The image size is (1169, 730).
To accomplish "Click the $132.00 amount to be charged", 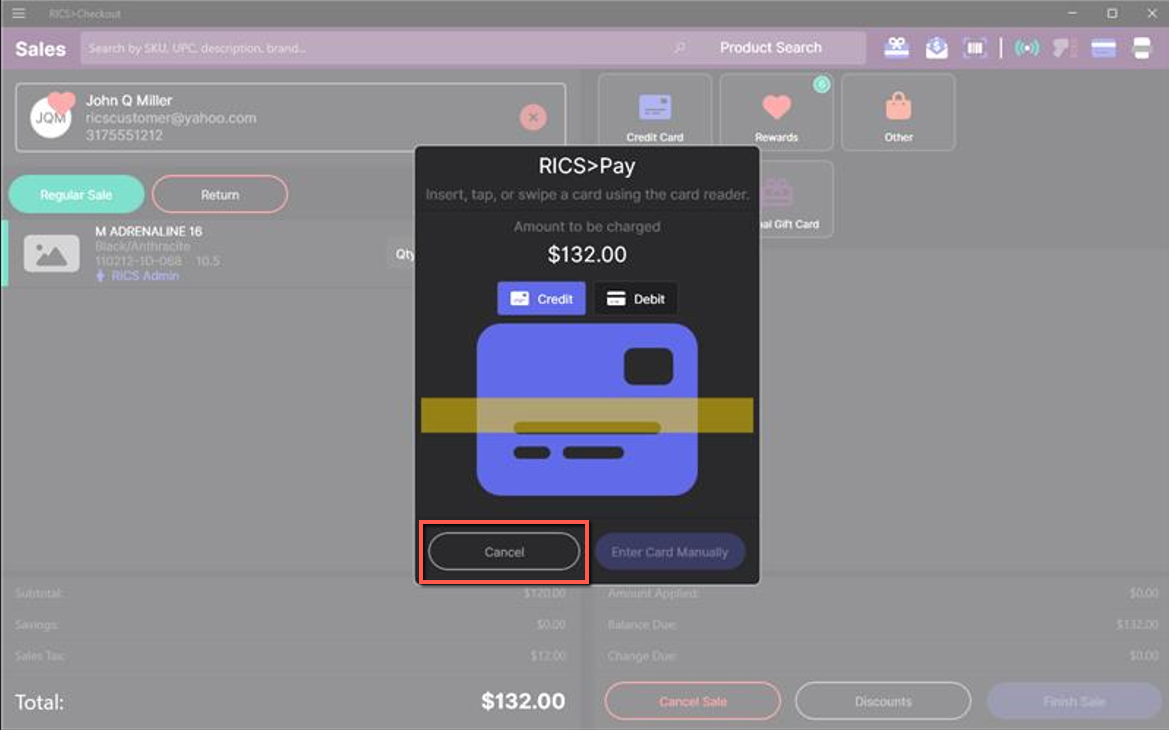I will tap(587, 255).
